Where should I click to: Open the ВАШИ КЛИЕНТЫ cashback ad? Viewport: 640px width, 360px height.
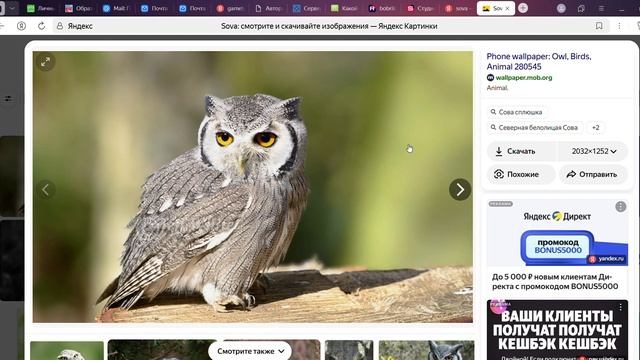click(x=557, y=330)
